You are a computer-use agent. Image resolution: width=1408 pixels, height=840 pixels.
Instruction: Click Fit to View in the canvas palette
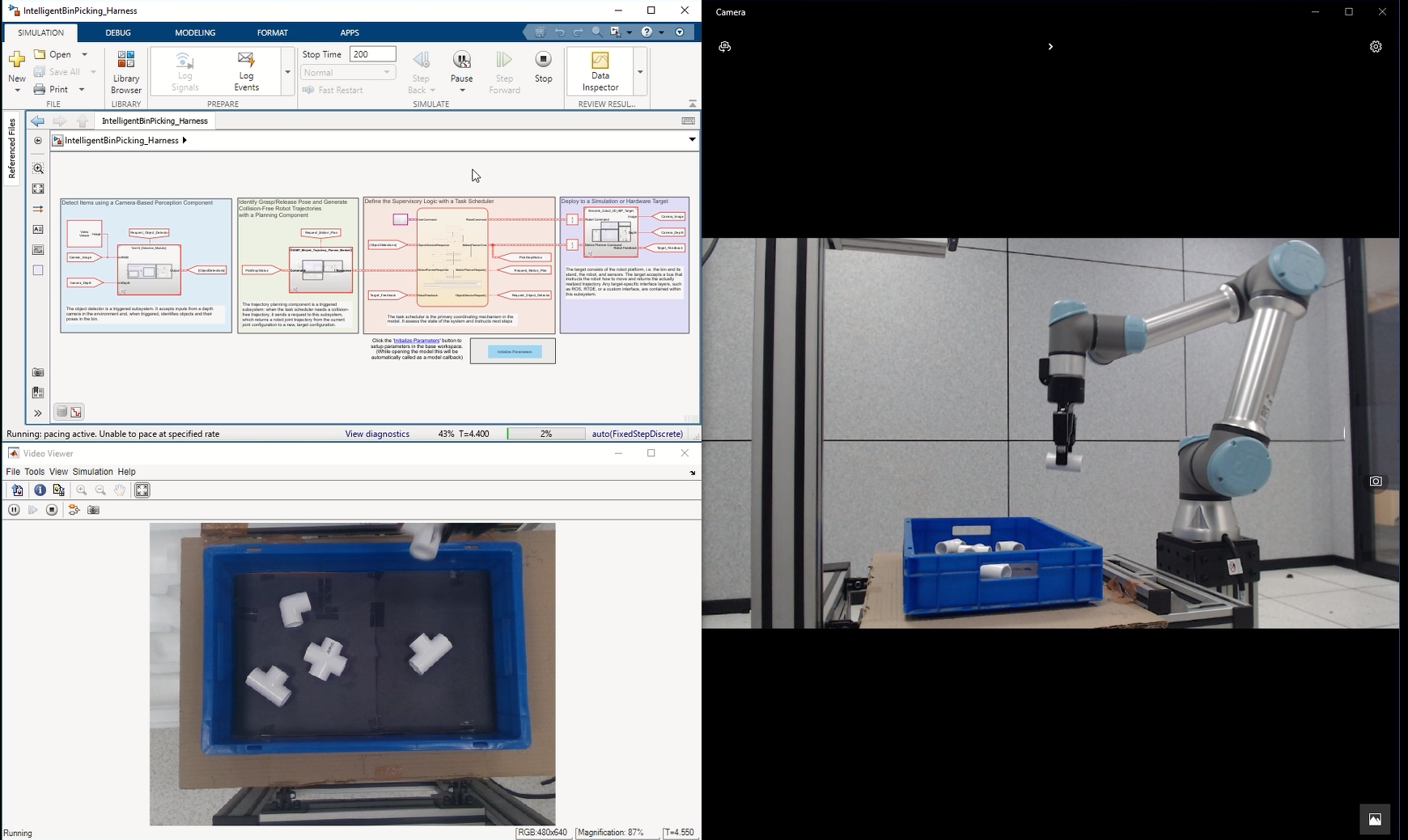tap(38, 189)
